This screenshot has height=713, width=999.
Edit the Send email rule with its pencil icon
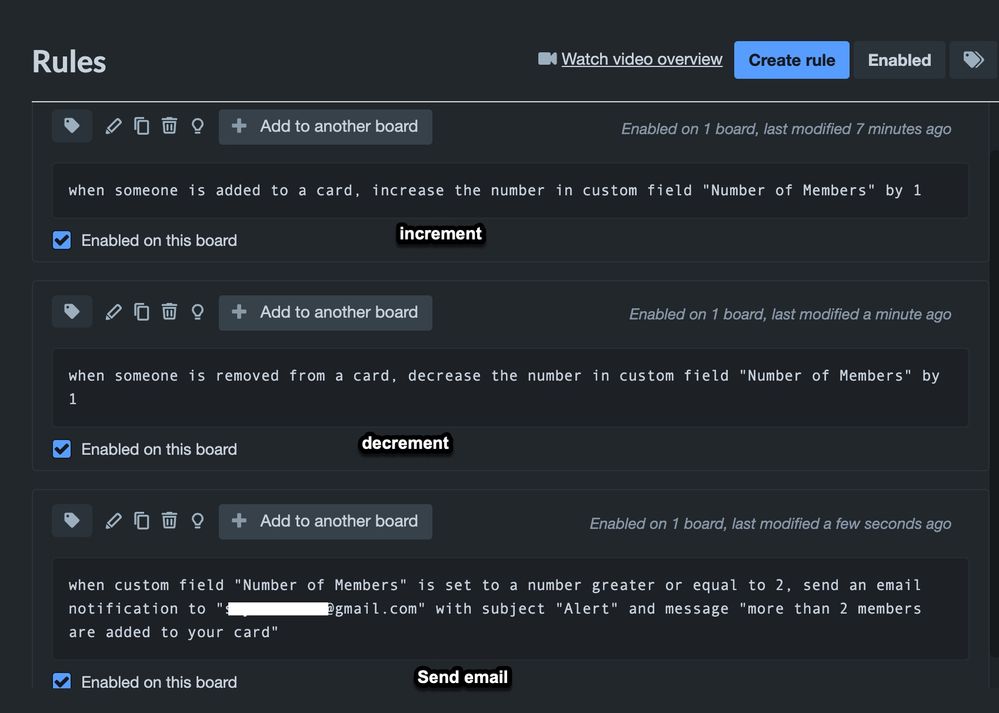pos(113,521)
